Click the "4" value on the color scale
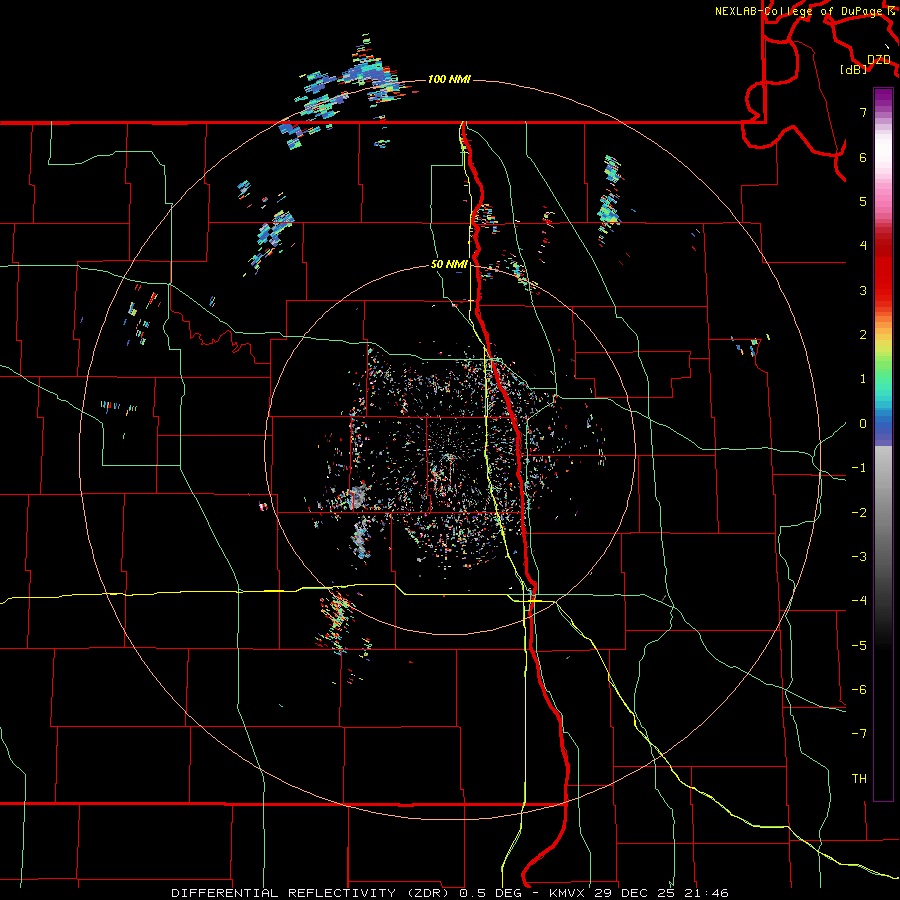 (x=863, y=246)
